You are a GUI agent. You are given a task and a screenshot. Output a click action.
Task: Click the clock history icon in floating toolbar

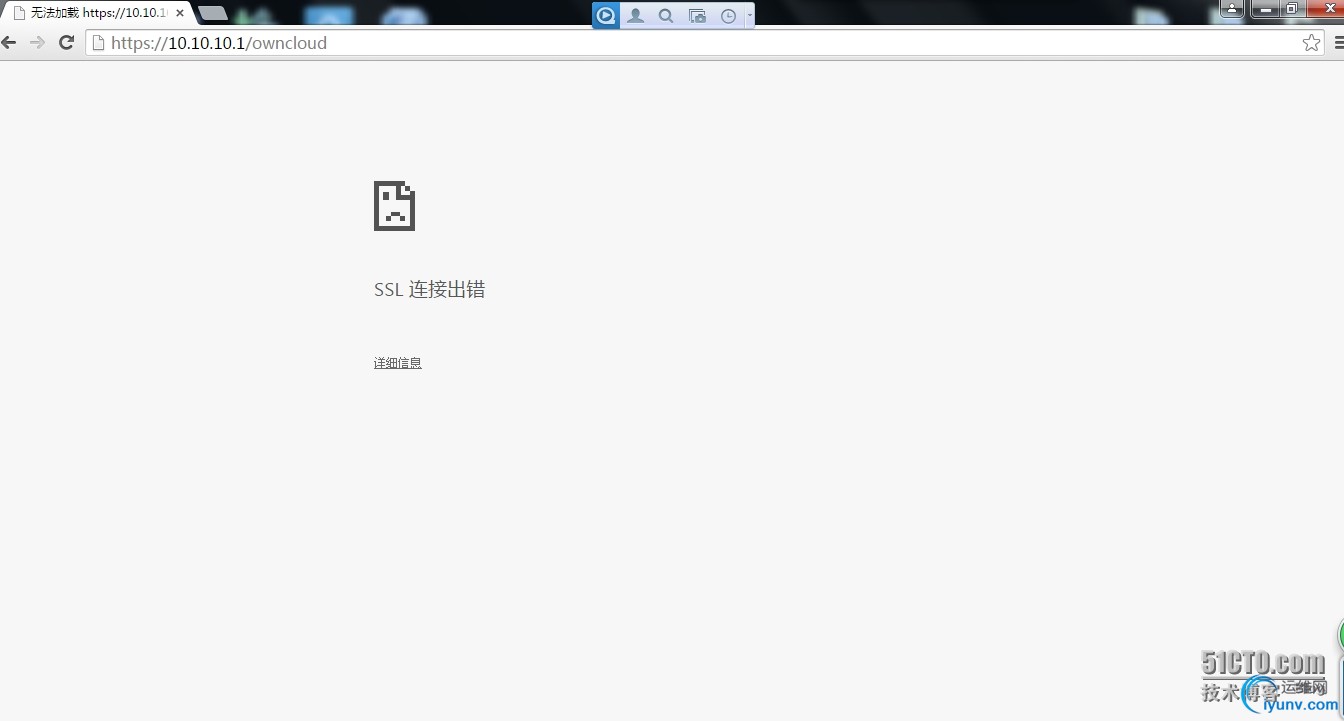tap(729, 16)
